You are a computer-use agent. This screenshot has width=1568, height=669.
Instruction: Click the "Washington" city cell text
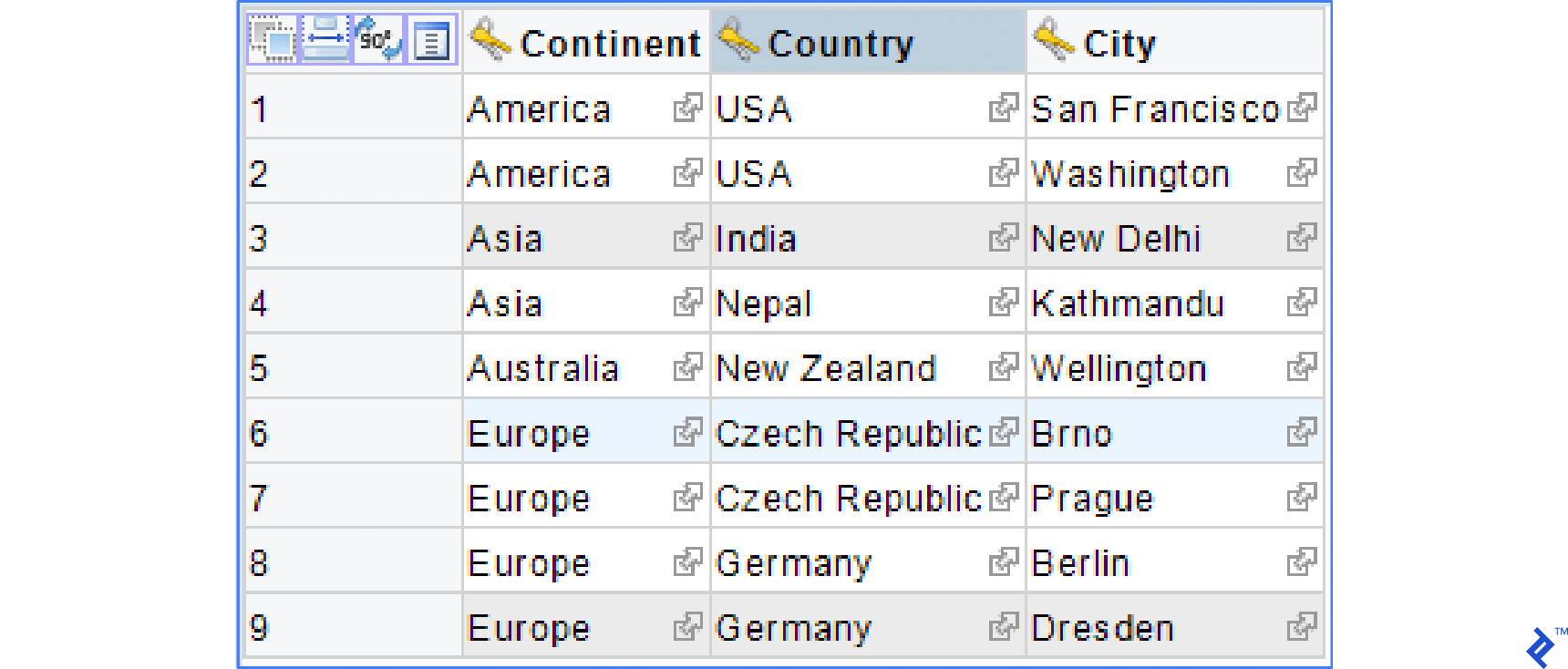[x=1130, y=174]
